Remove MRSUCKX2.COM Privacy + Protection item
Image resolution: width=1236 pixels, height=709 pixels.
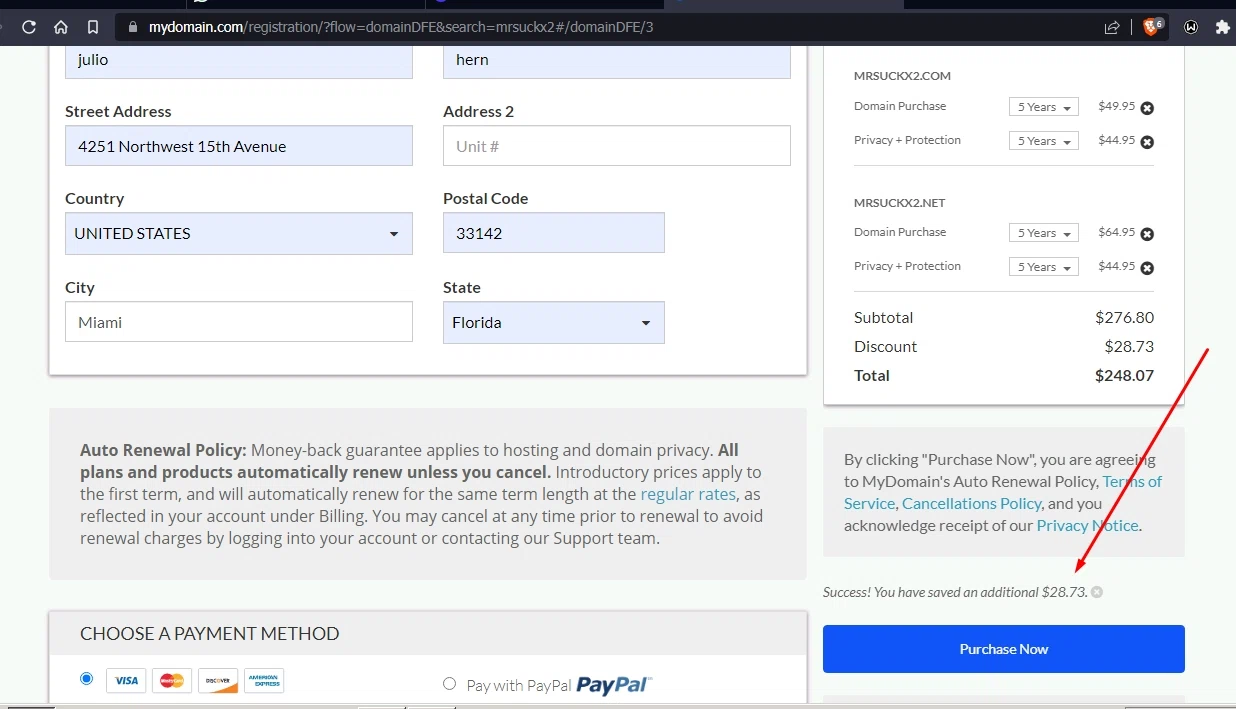pyautogui.click(x=1147, y=142)
